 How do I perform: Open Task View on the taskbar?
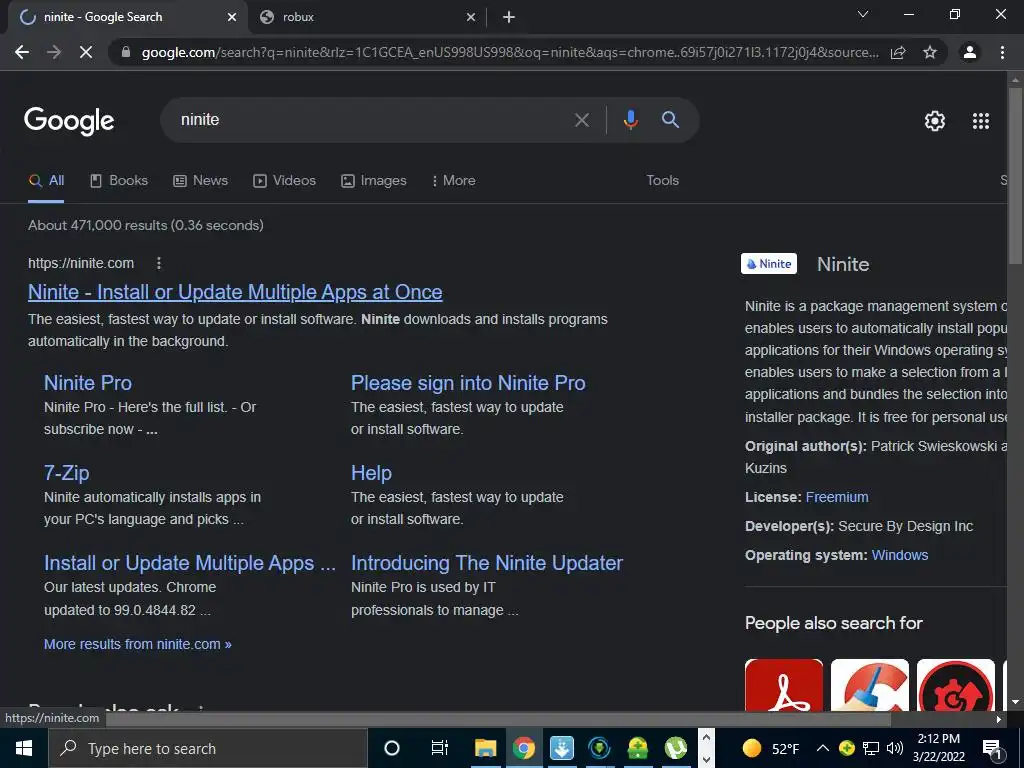(440, 748)
